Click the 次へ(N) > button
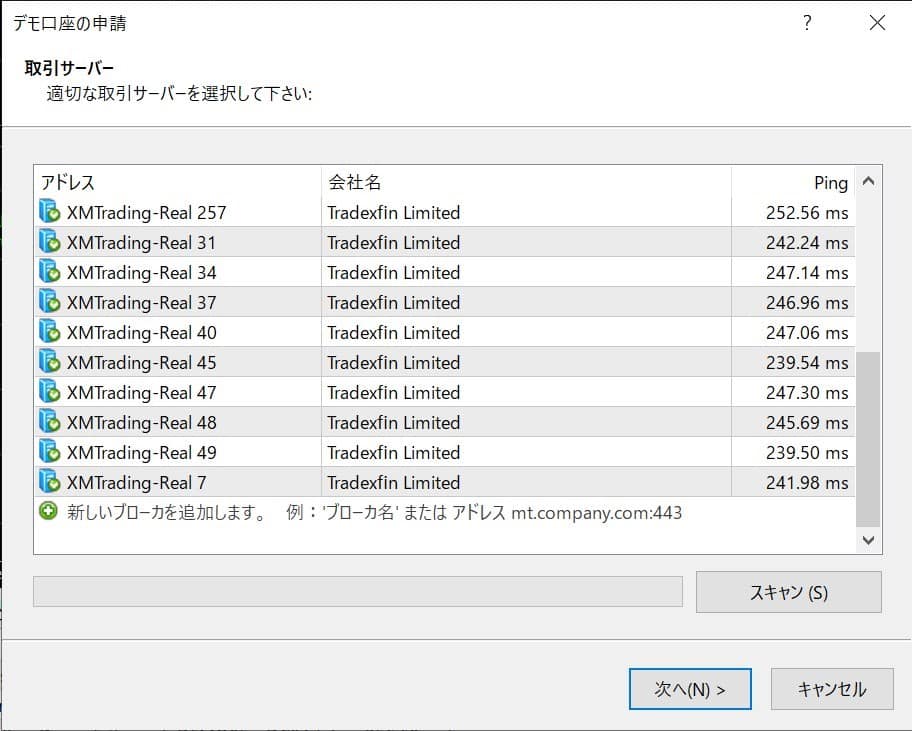The width and height of the screenshot is (912, 731). pos(690,689)
